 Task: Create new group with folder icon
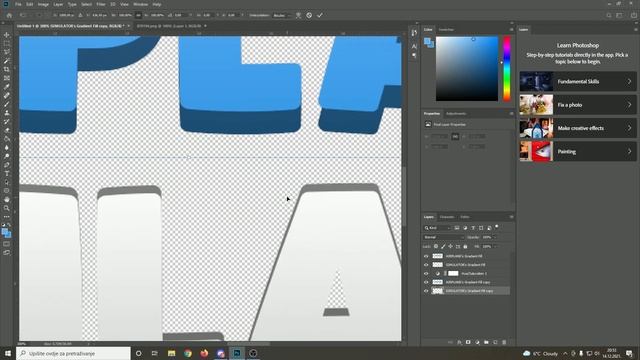point(486,342)
